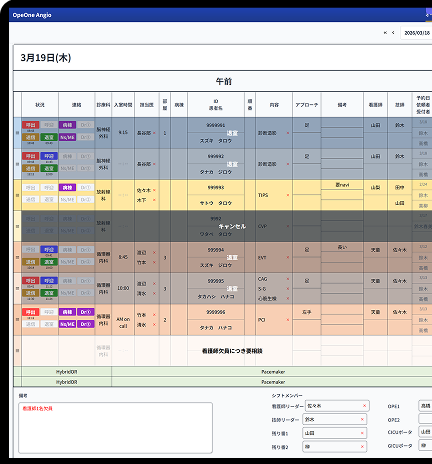Open the cancelled CVP case row
The image size is (432, 464).
click(227, 226)
